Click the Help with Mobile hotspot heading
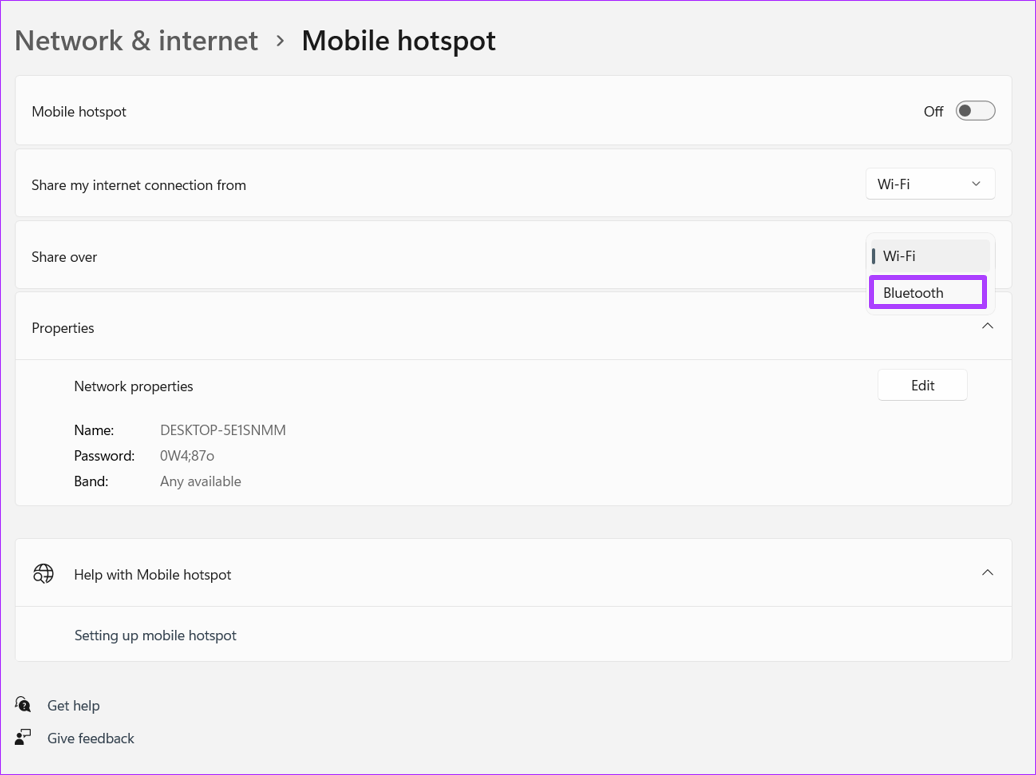 point(153,575)
